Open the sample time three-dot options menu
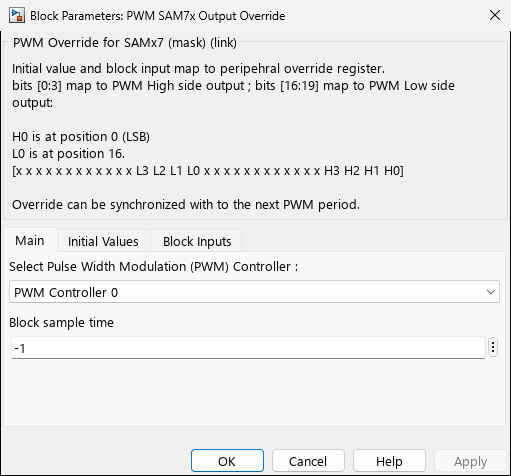The height and width of the screenshot is (476, 511). [493, 348]
